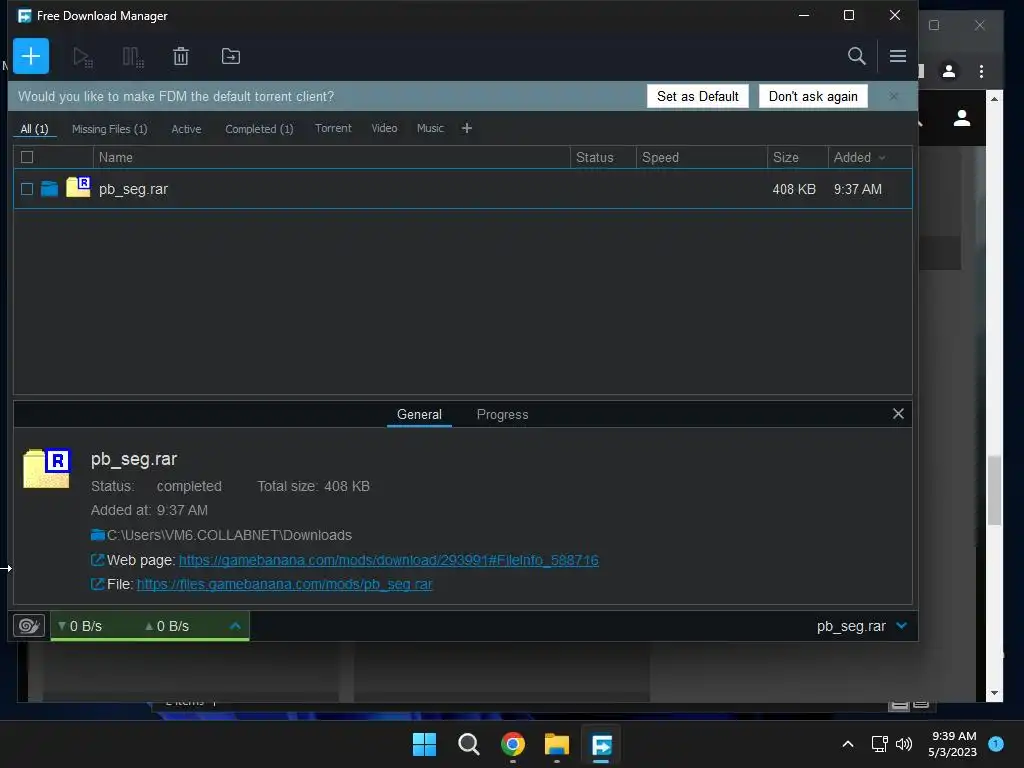Click the 9:37 AM added cell
Screen dimensions: 1024x768
click(x=857, y=189)
